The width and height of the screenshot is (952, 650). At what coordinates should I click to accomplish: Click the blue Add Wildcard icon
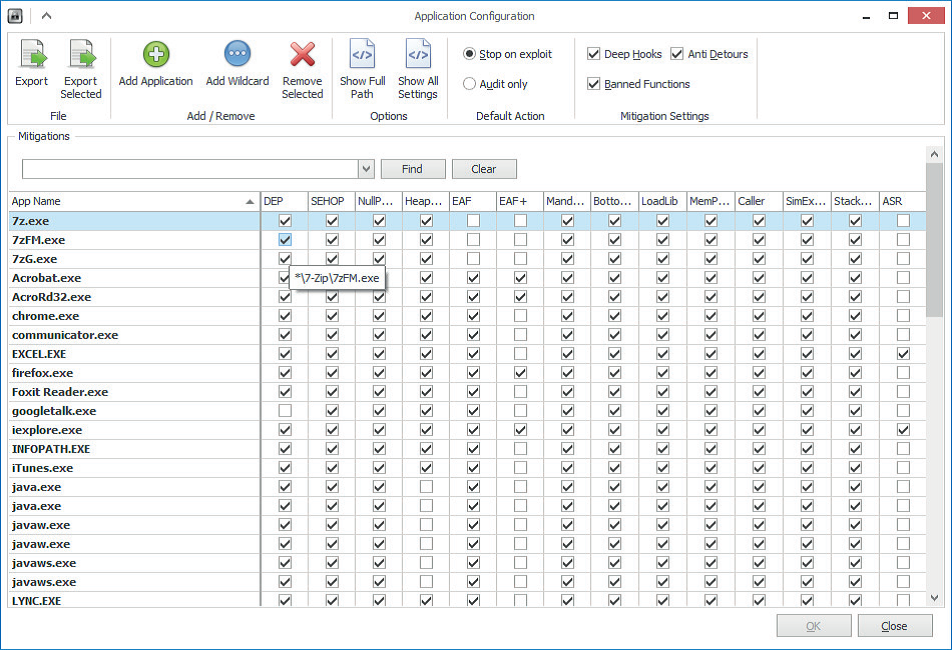[237, 54]
